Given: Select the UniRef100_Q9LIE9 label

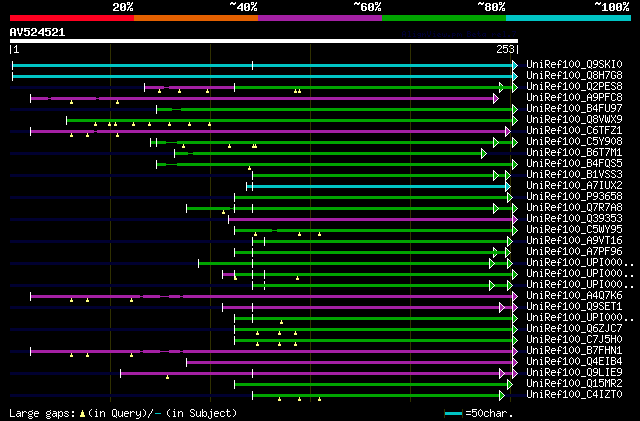Looking at the screenshot, I should 574,373.
